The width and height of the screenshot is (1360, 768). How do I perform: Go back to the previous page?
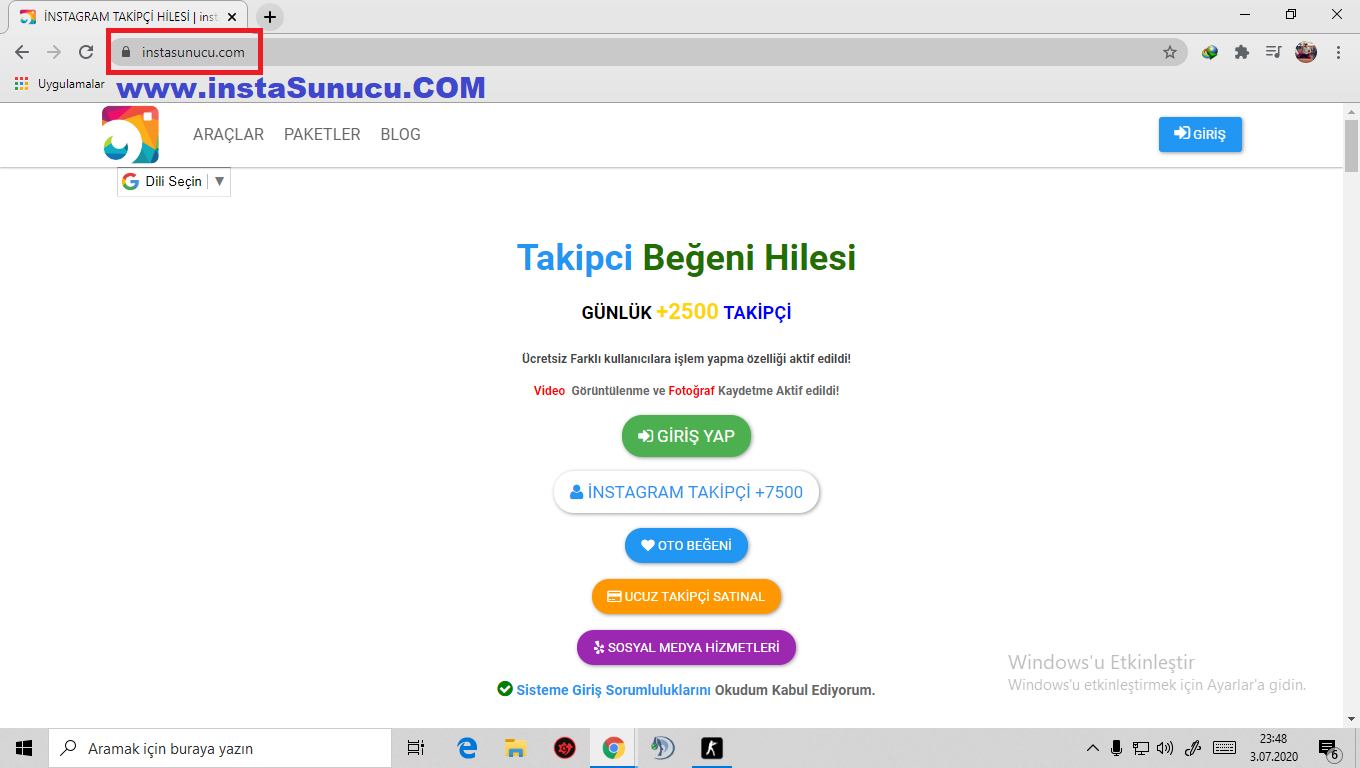(x=22, y=52)
